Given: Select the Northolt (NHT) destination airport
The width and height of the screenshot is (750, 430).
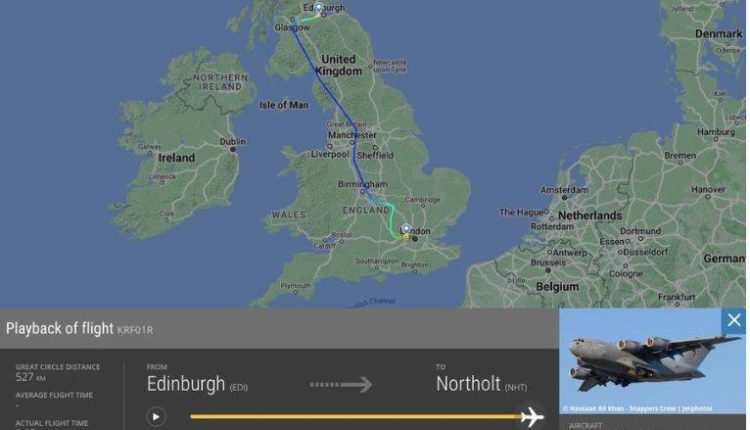Looking at the screenshot, I should click(x=481, y=384).
